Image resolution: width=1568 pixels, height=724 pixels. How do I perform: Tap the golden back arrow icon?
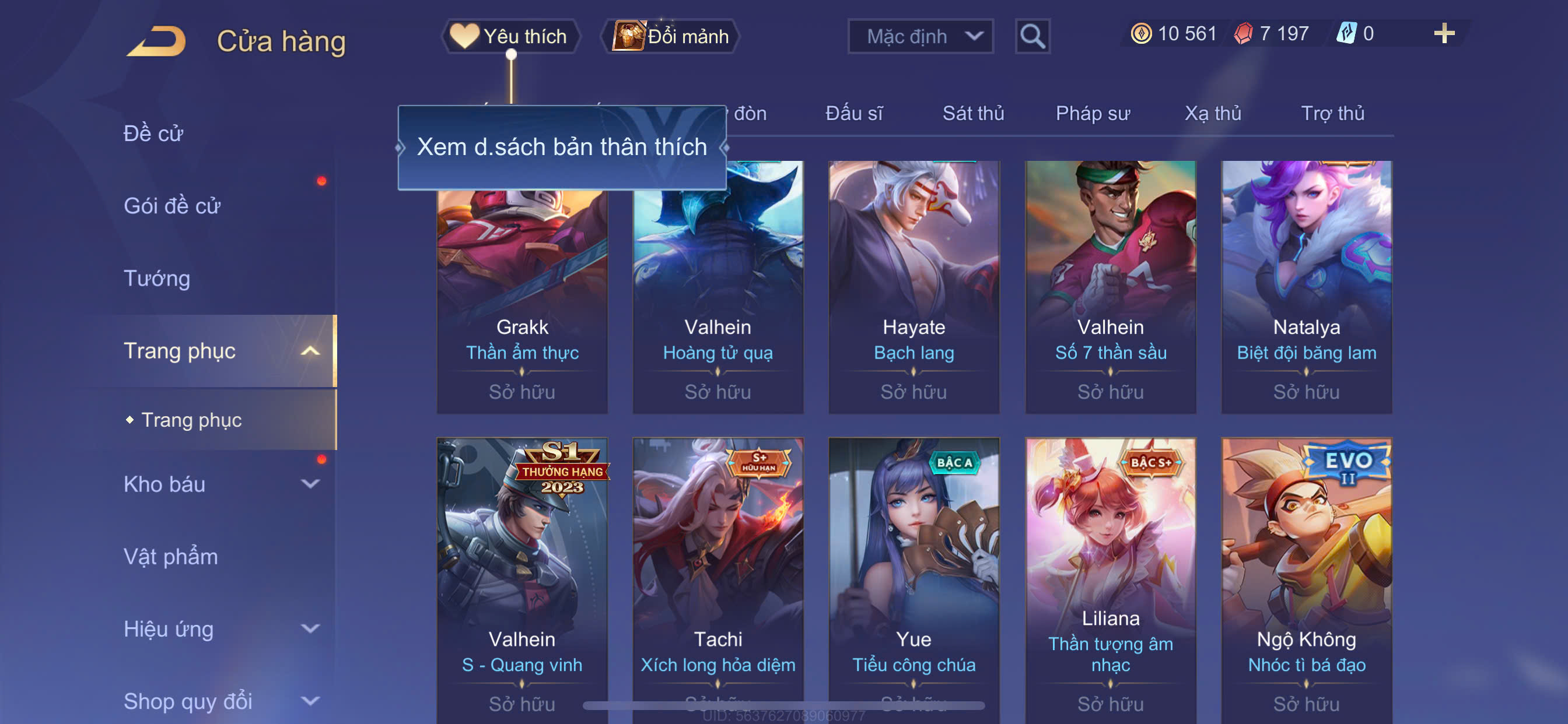(x=156, y=41)
